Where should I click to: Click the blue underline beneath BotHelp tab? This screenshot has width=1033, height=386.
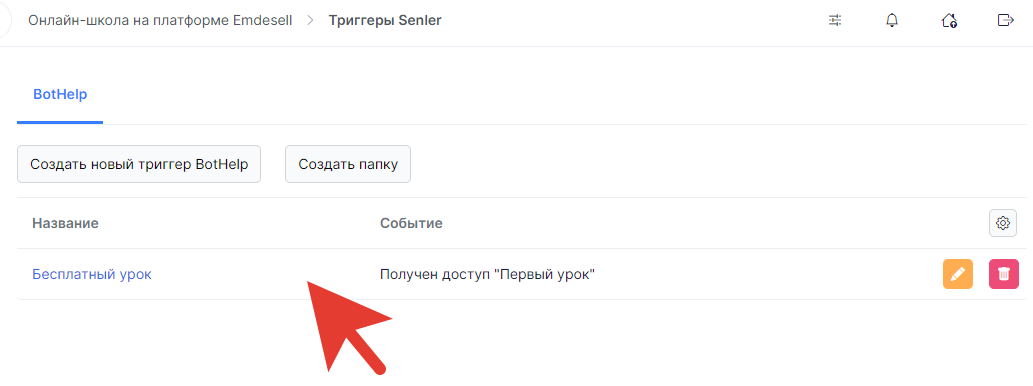tap(60, 123)
